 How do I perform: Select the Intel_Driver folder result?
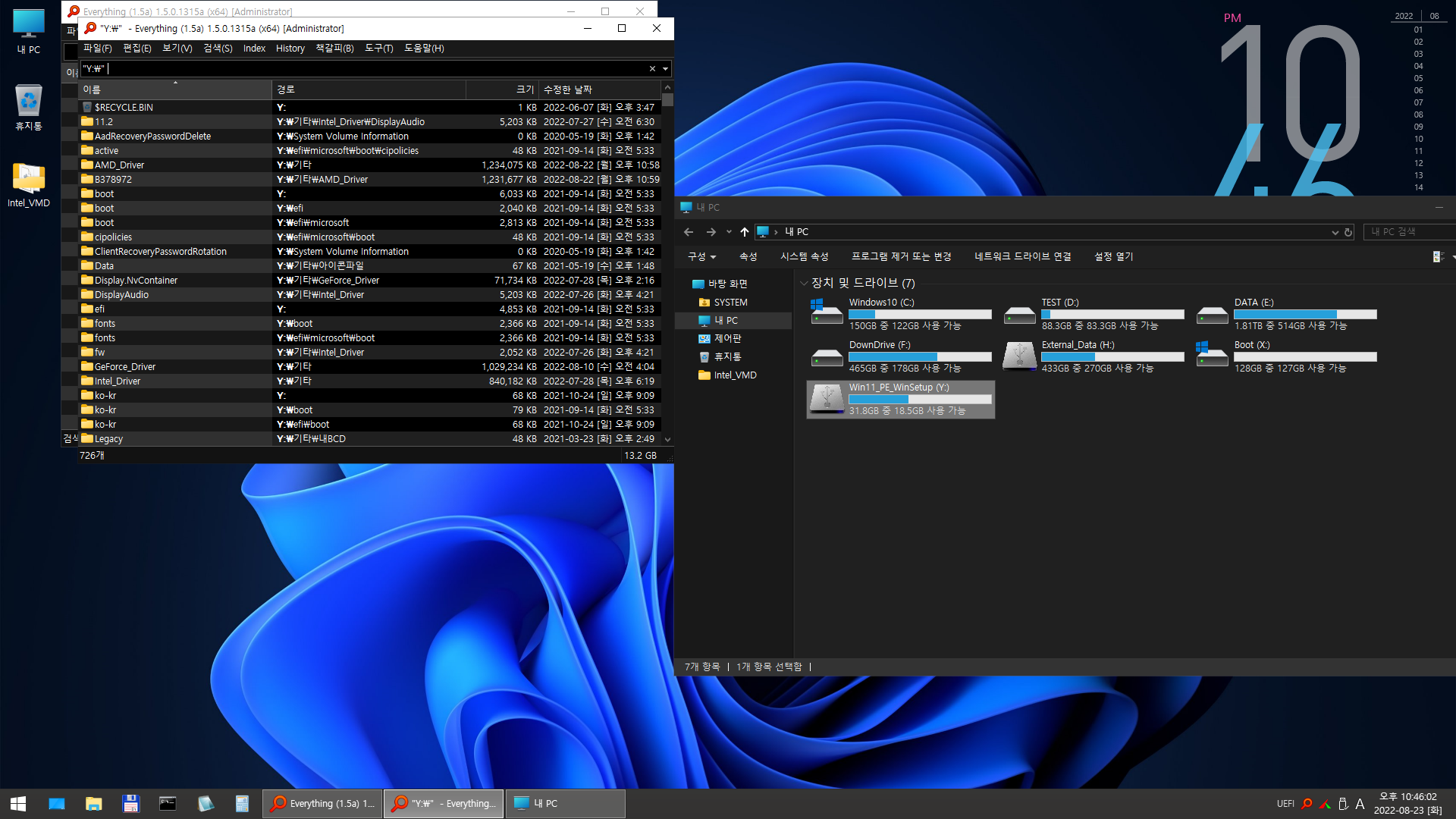[370, 381]
